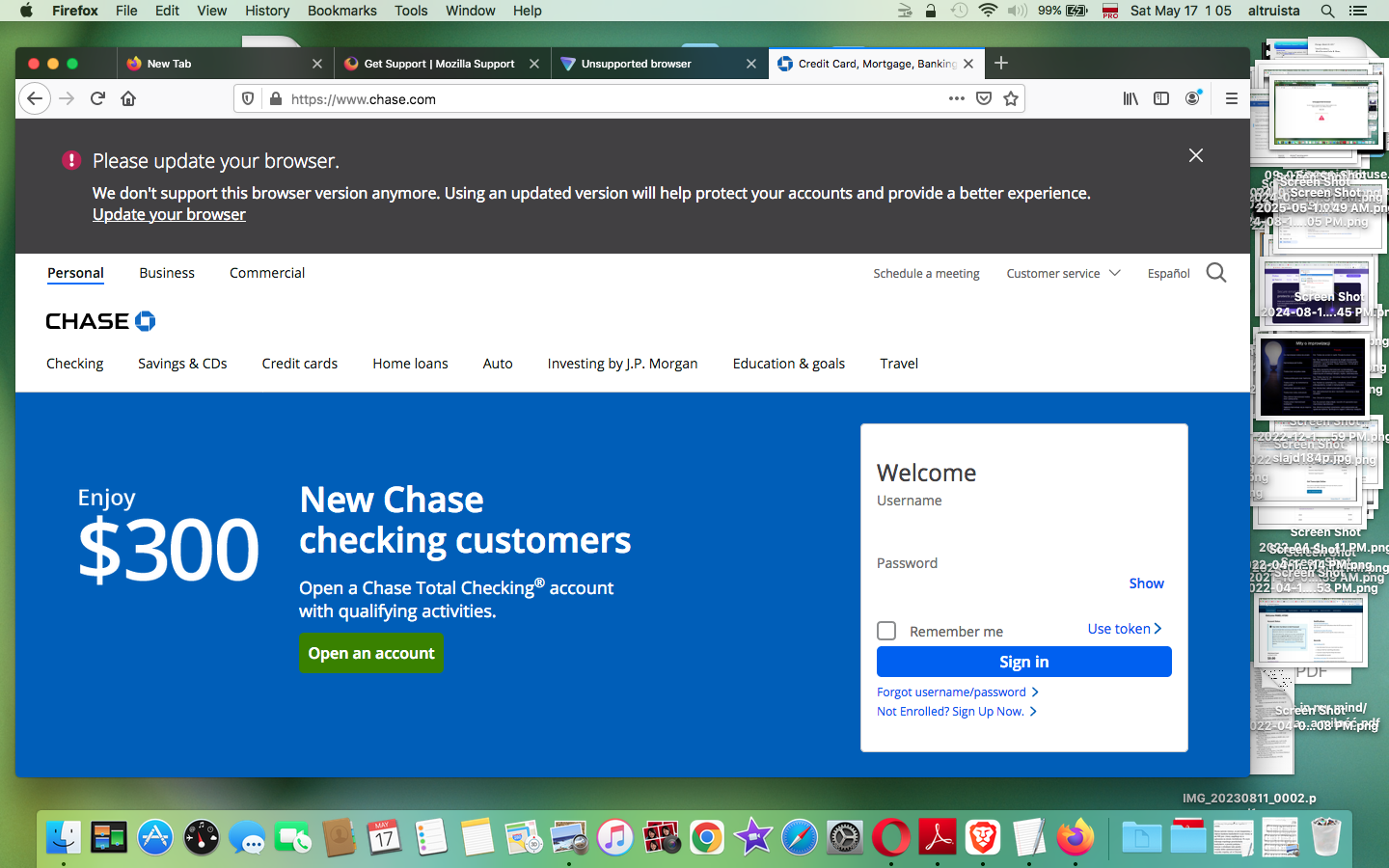Open the Chase site search magnifier
This screenshot has height=868, width=1389.
[1216, 273]
